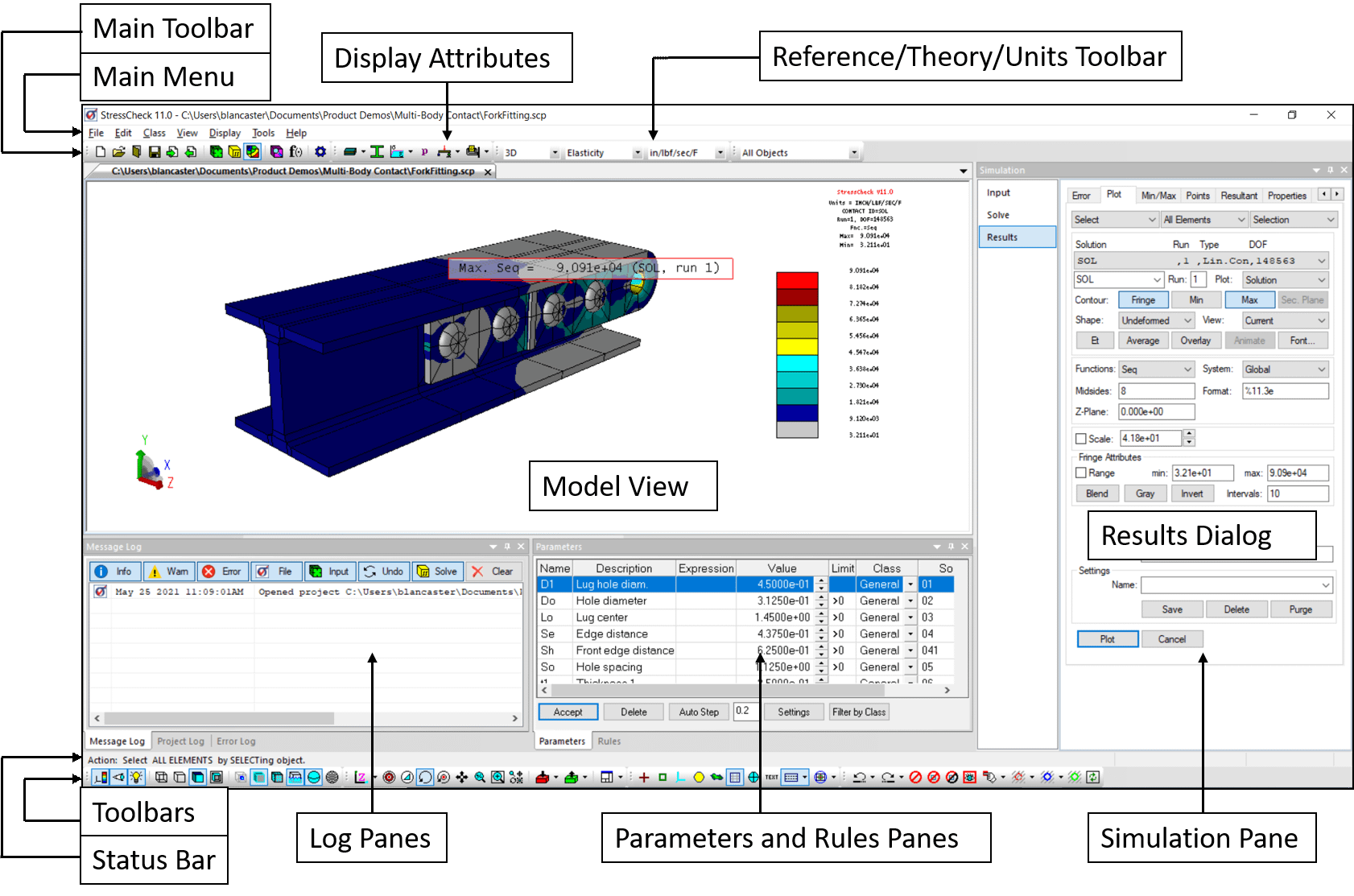The height and width of the screenshot is (896, 1354).
Task: Open a new StressCheck file
Action: [x=101, y=152]
